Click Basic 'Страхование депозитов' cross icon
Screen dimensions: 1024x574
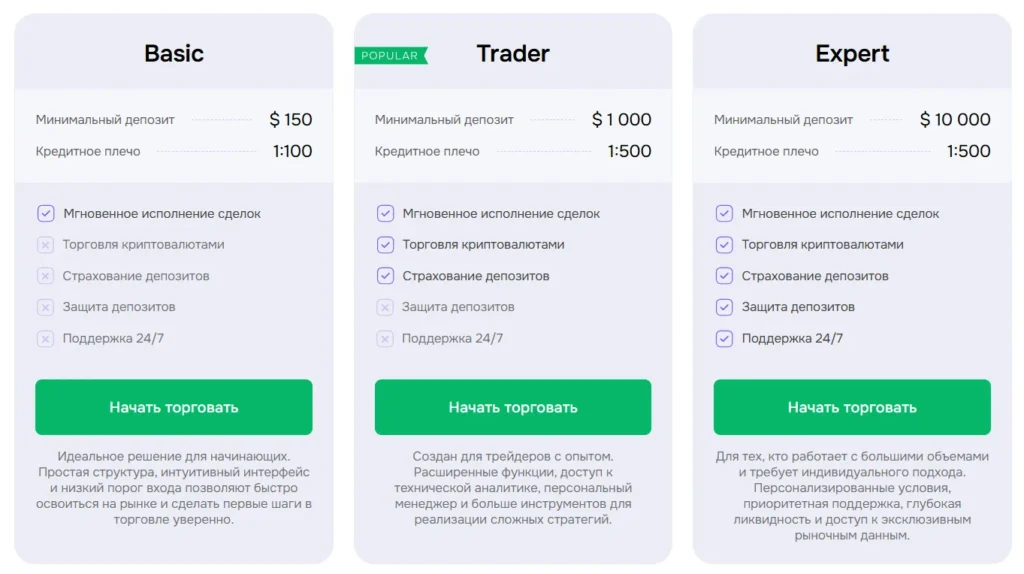(46, 276)
